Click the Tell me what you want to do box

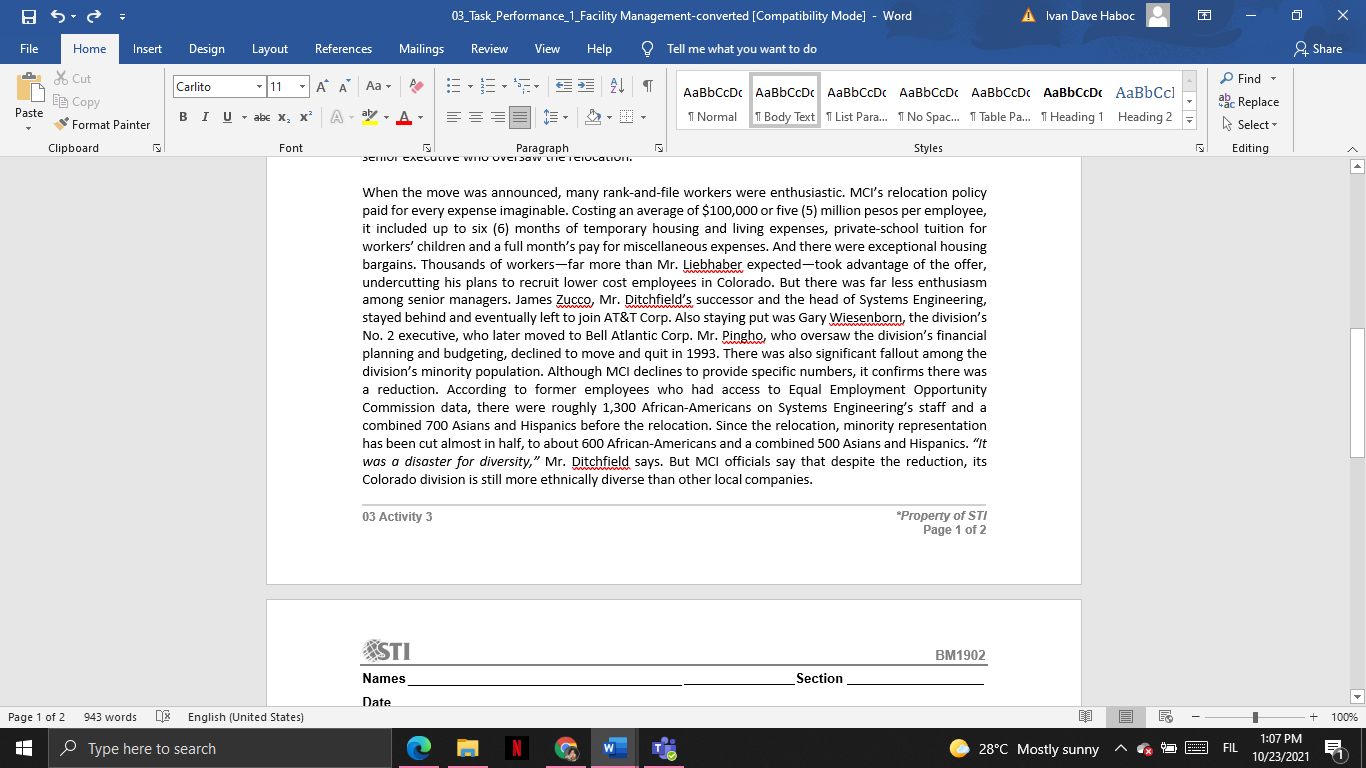point(741,49)
